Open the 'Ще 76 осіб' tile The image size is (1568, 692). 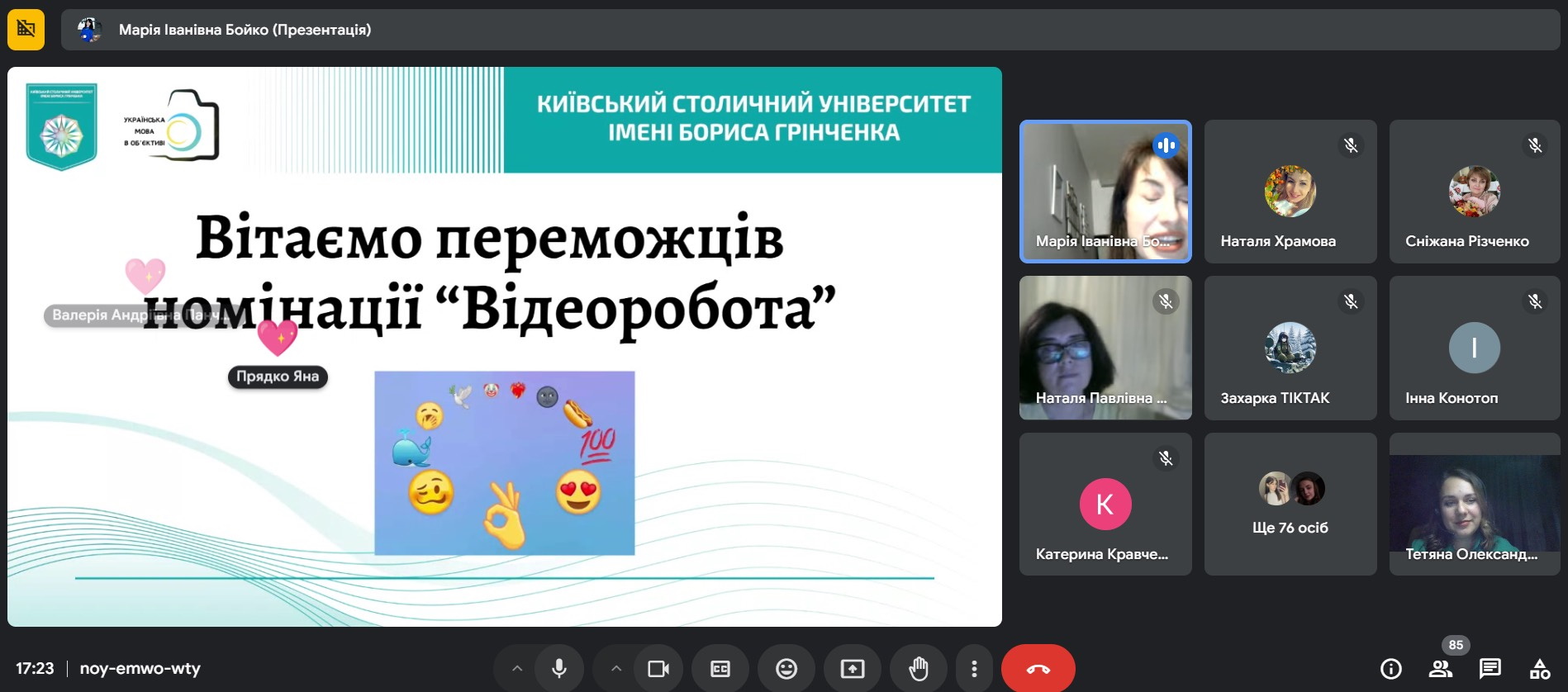click(1290, 504)
